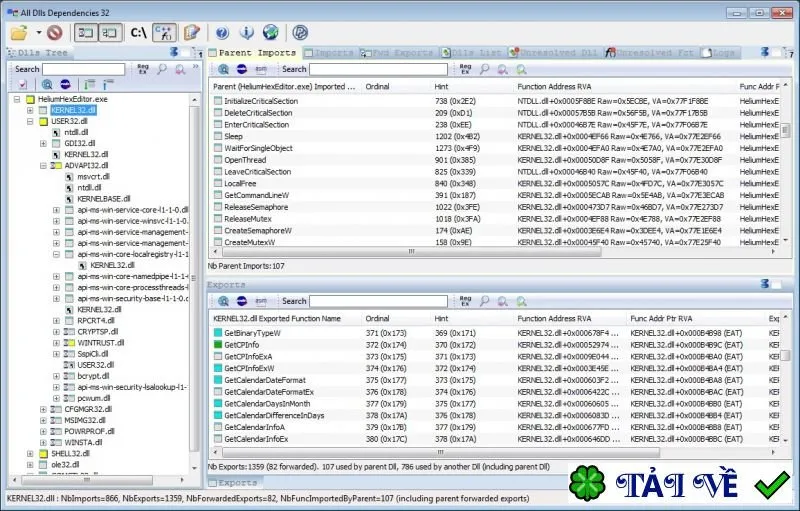Click the Parent Imports horizontal scrollbar
Screen dimensions: 800x511
[x=412, y=251]
